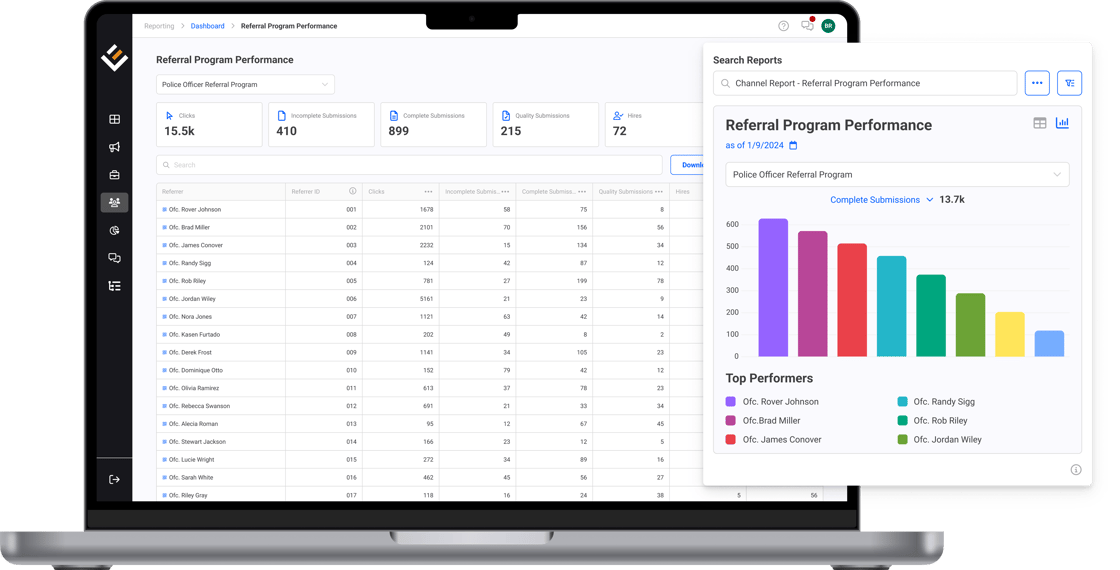
Task: Click the Search Reports input field
Action: click(865, 83)
